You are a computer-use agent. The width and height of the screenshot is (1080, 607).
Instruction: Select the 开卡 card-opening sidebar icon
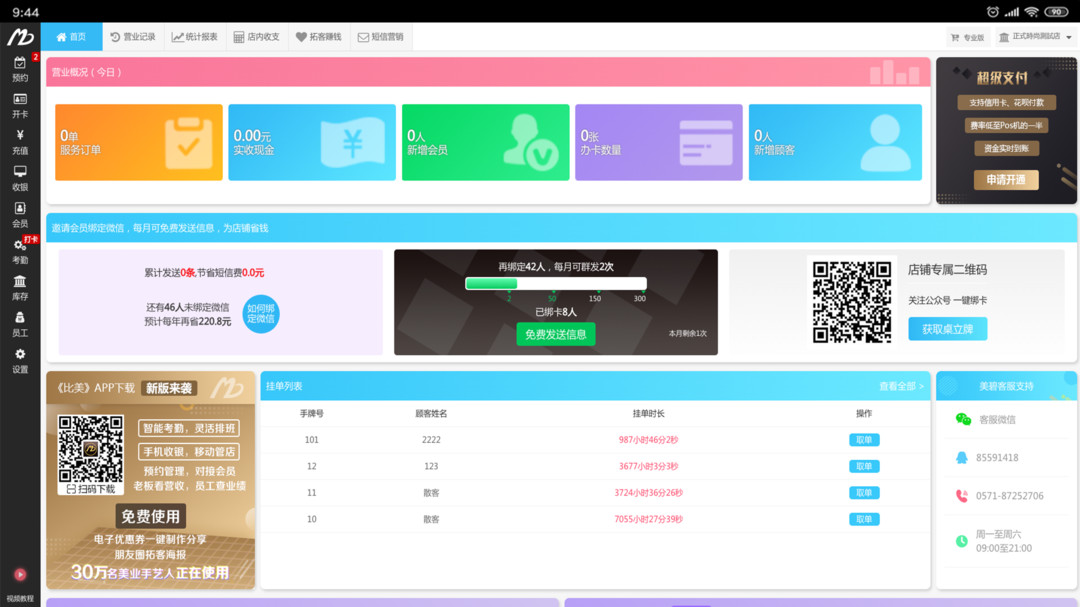click(20, 105)
